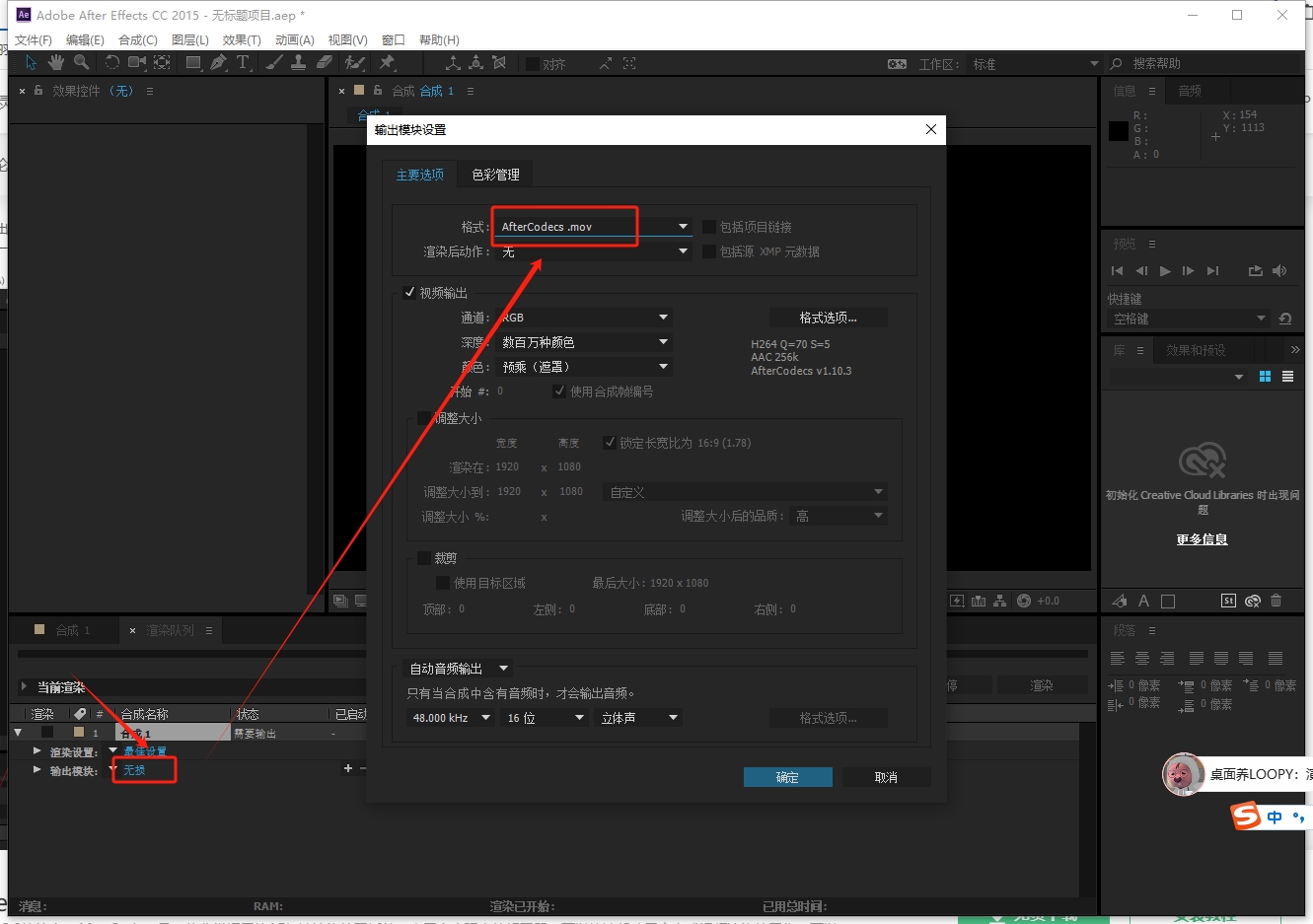This screenshot has height=924, width=1313.
Task: Click the 取消 button
Action: 886,777
